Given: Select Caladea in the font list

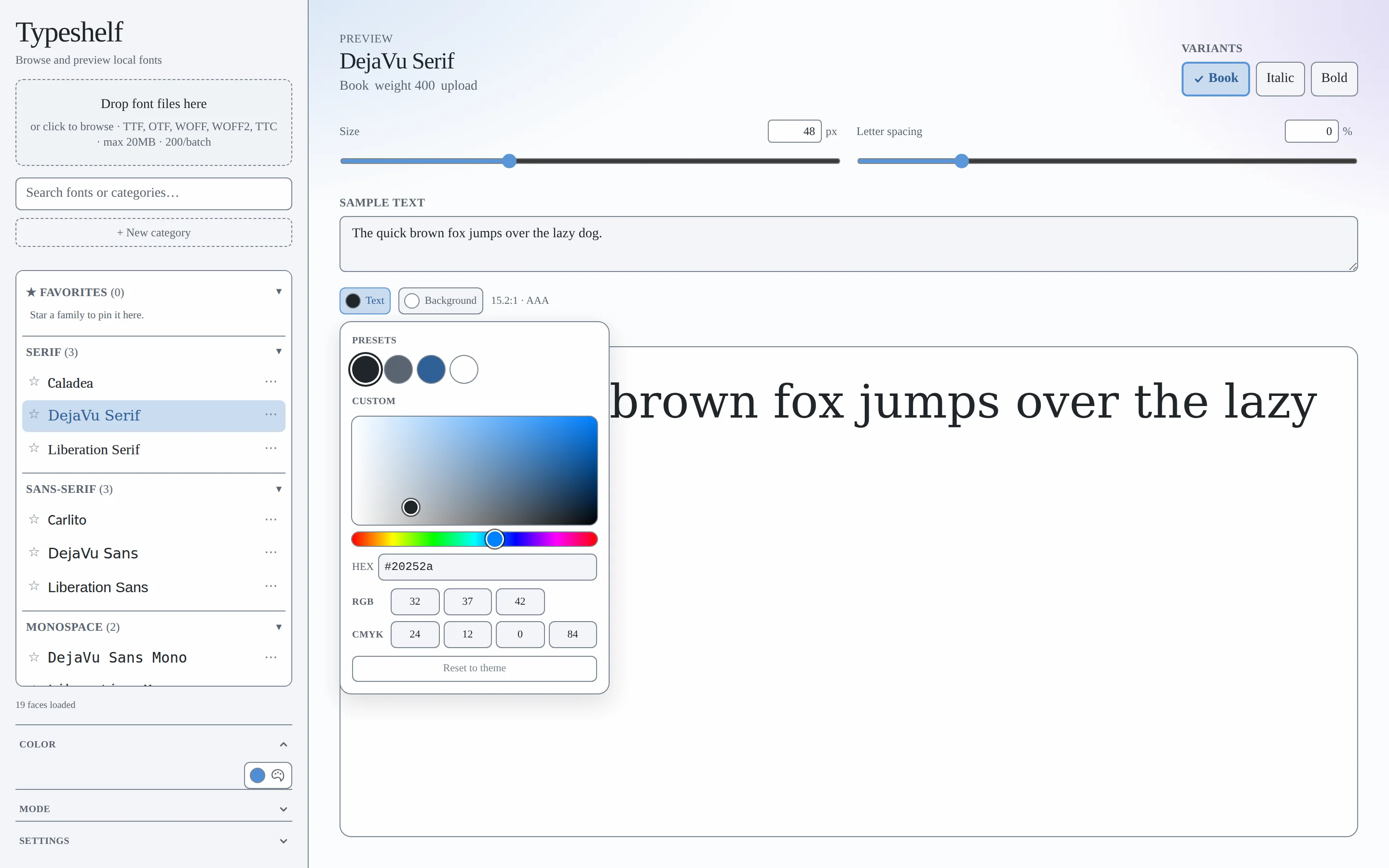Looking at the screenshot, I should 70,383.
